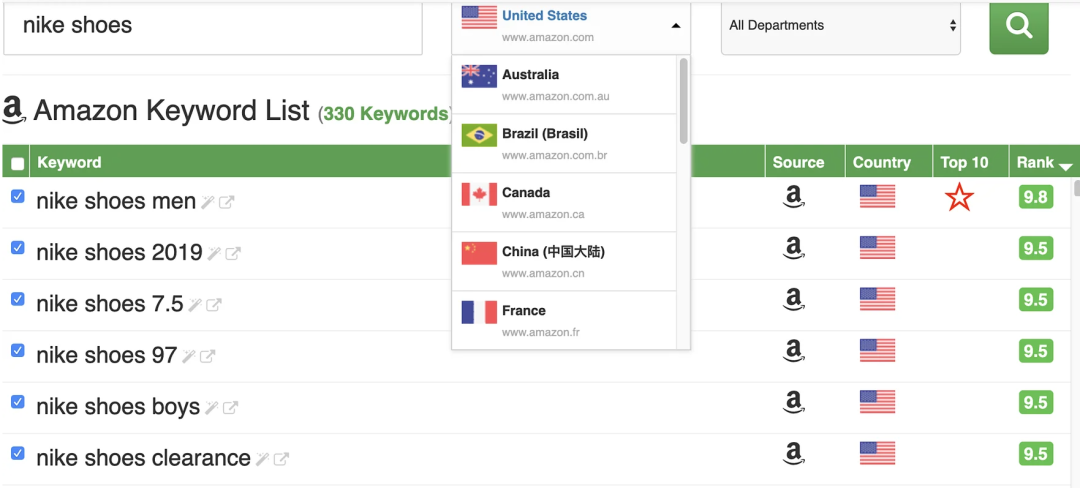This screenshot has height=488, width=1080.
Task: Click the nike shoes boys keyword
Action: click(x=118, y=407)
